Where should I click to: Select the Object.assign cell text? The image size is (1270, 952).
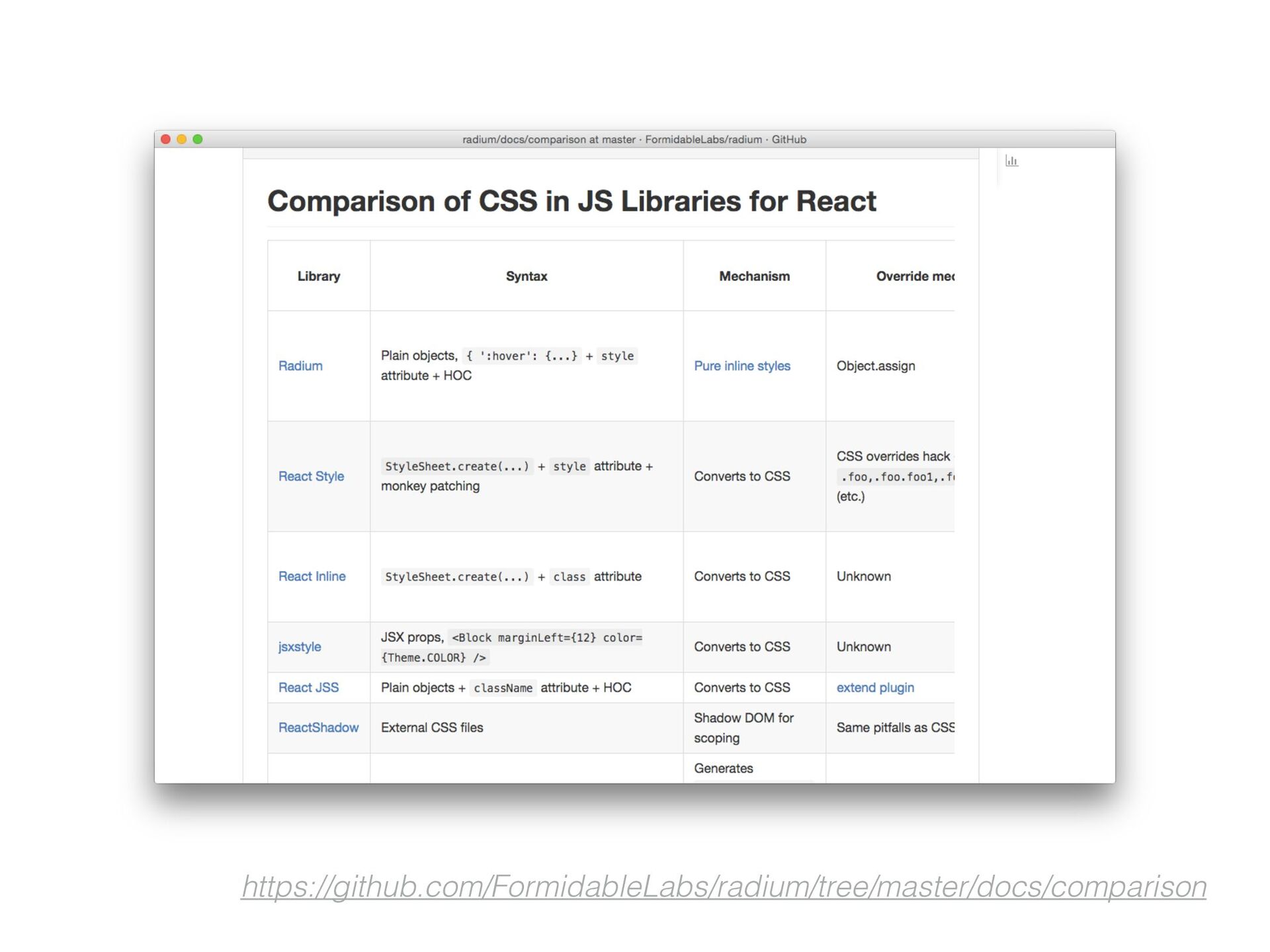pyautogui.click(x=876, y=366)
